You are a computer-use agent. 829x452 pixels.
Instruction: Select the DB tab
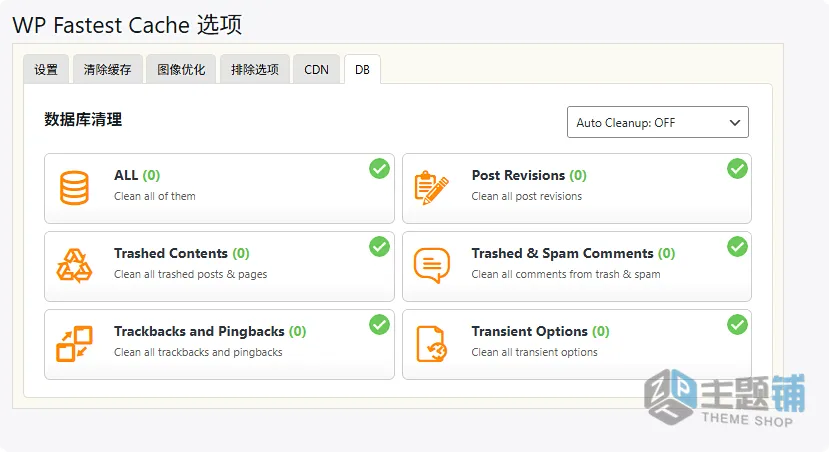click(x=362, y=69)
